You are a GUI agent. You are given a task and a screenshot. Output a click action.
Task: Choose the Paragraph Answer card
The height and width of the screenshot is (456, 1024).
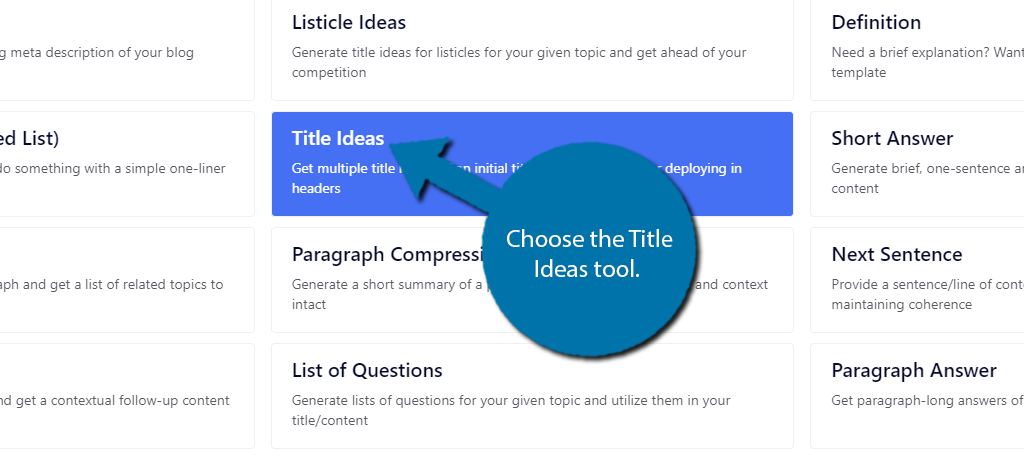917,396
